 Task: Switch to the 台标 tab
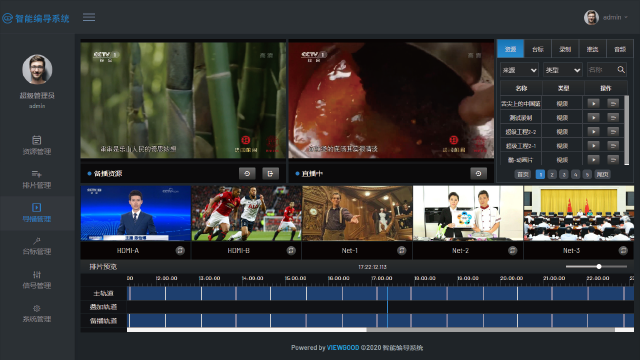(x=538, y=49)
